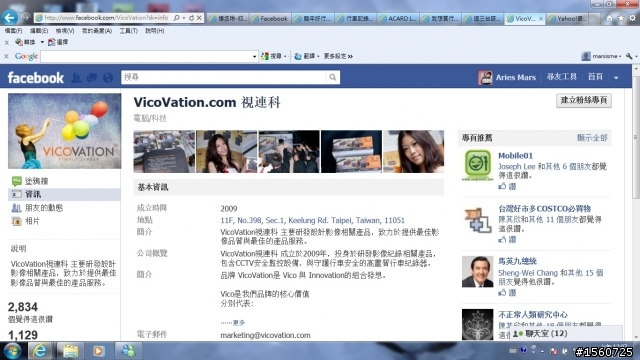Open the 我的最愛(A) menu
This screenshot has height=360, width=640.
point(97,31)
